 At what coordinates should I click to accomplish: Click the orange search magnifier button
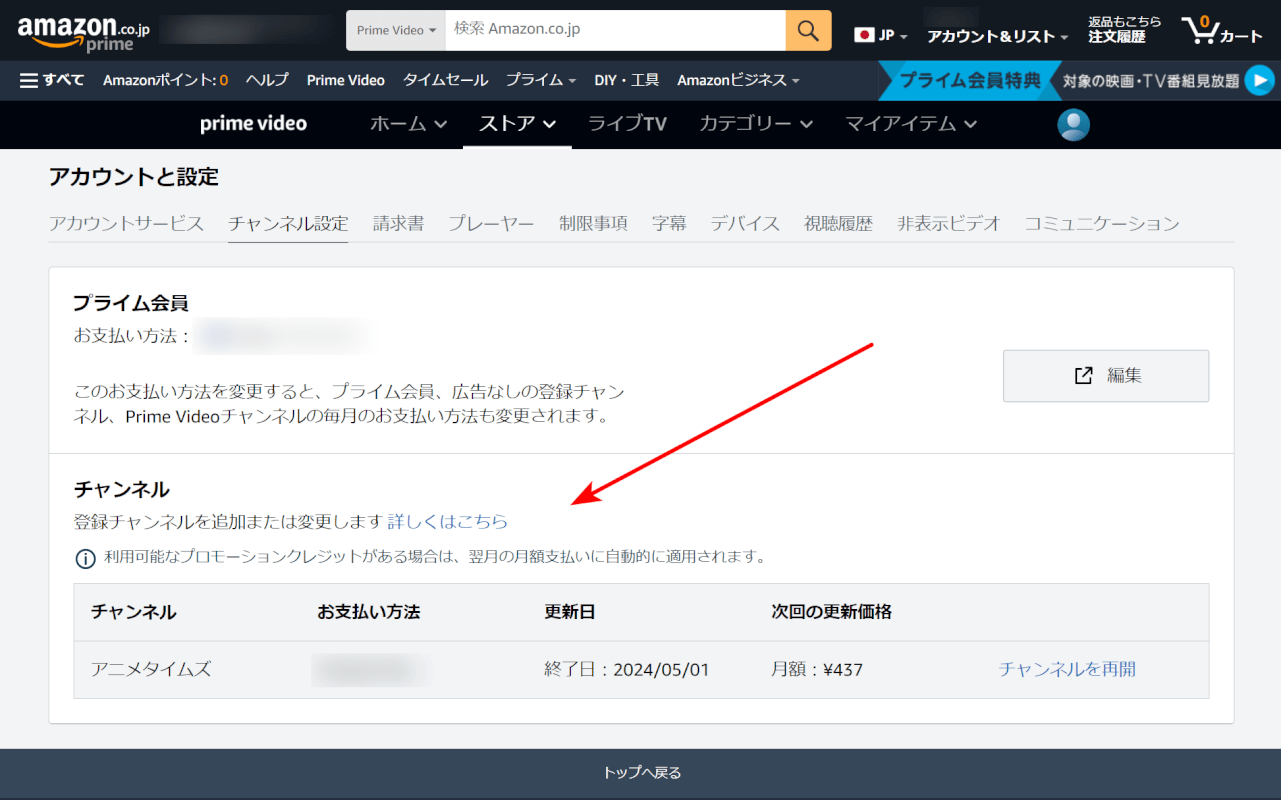tap(808, 30)
